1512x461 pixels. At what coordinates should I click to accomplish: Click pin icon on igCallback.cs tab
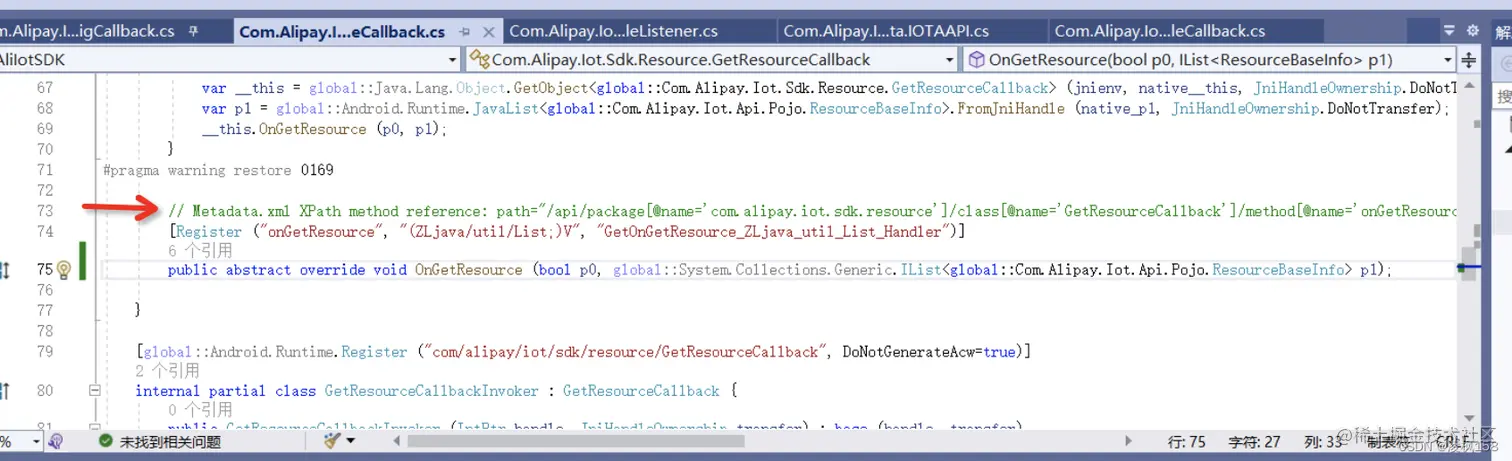click(193, 31)
